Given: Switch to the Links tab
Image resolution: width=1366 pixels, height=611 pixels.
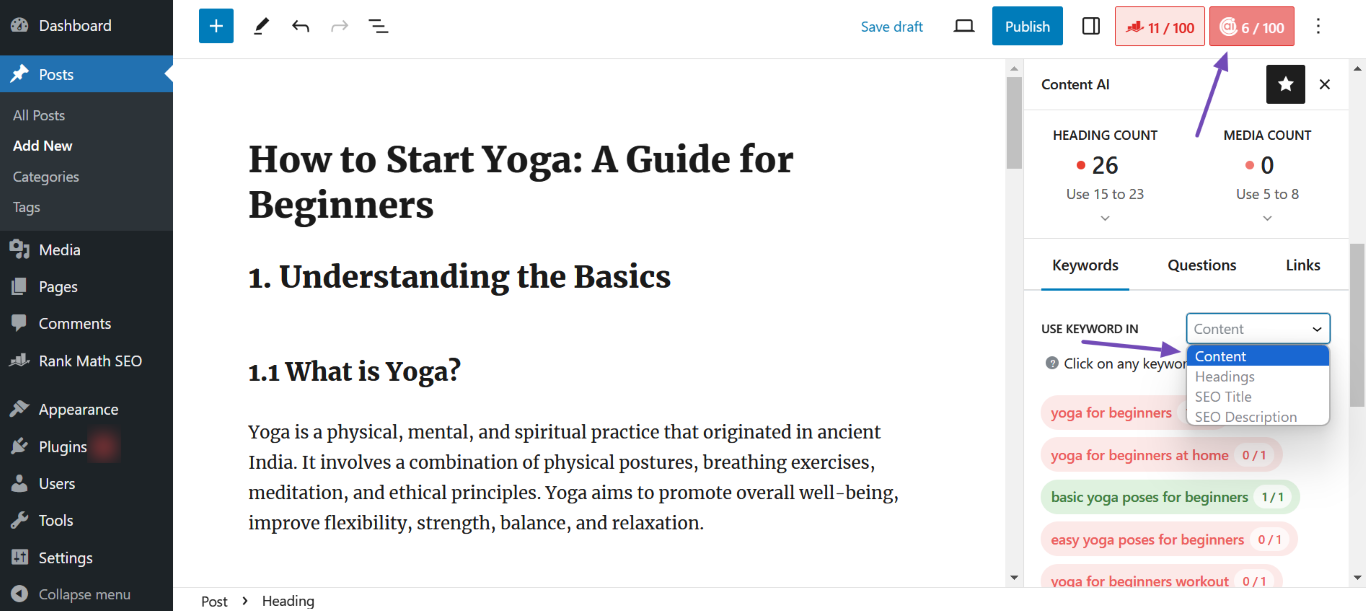Looking at the screenshot, I should 1303,265.
